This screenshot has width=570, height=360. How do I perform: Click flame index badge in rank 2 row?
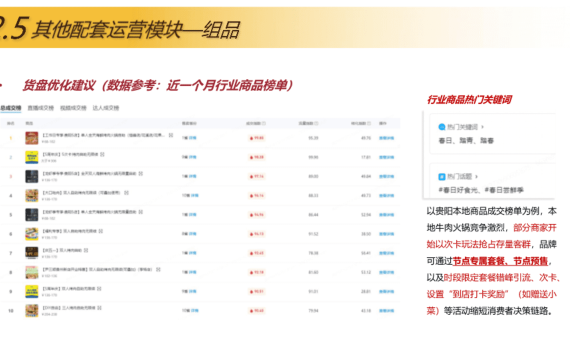257,157
